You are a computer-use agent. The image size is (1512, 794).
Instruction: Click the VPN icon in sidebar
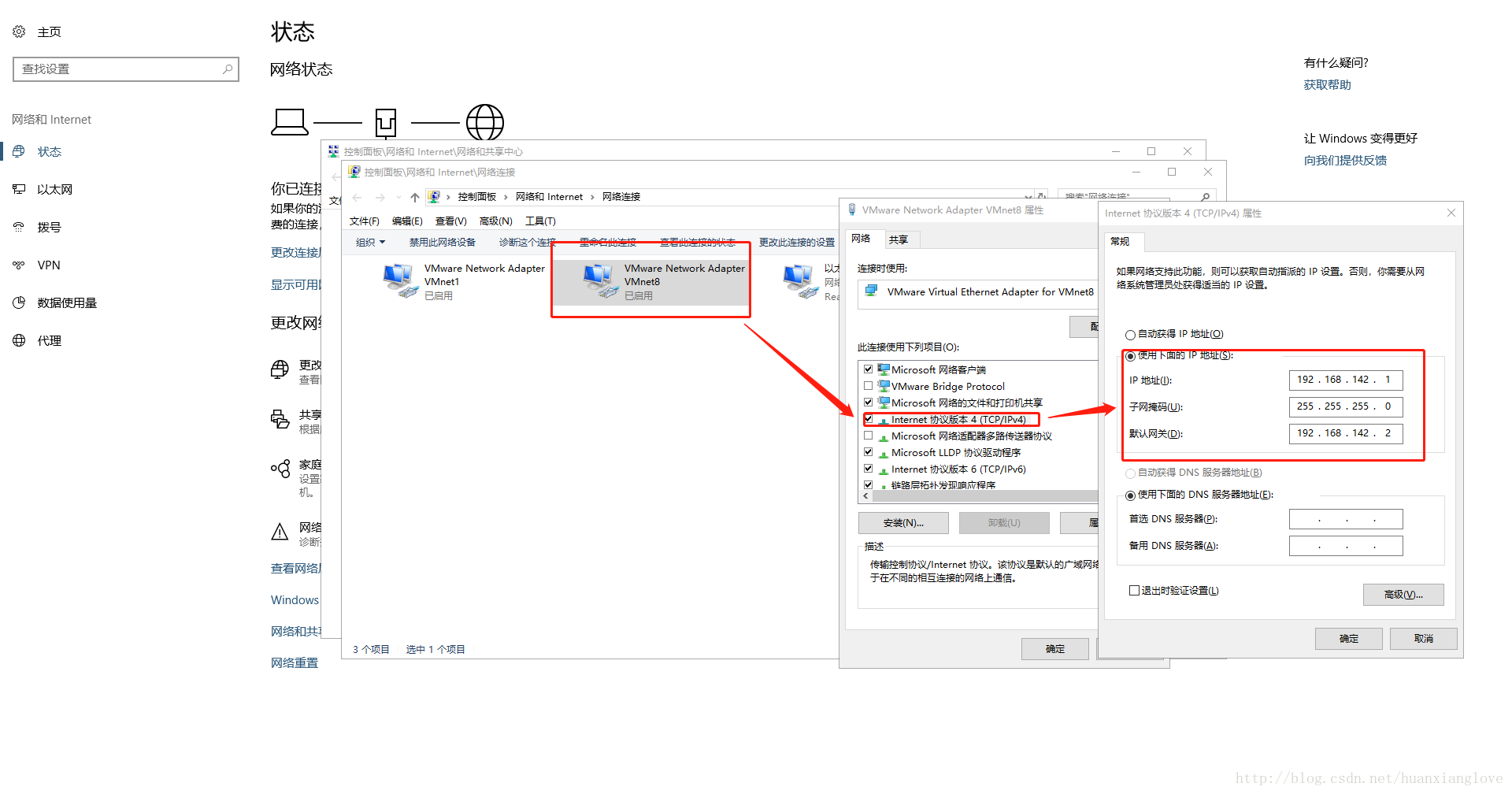coord(19,265)
